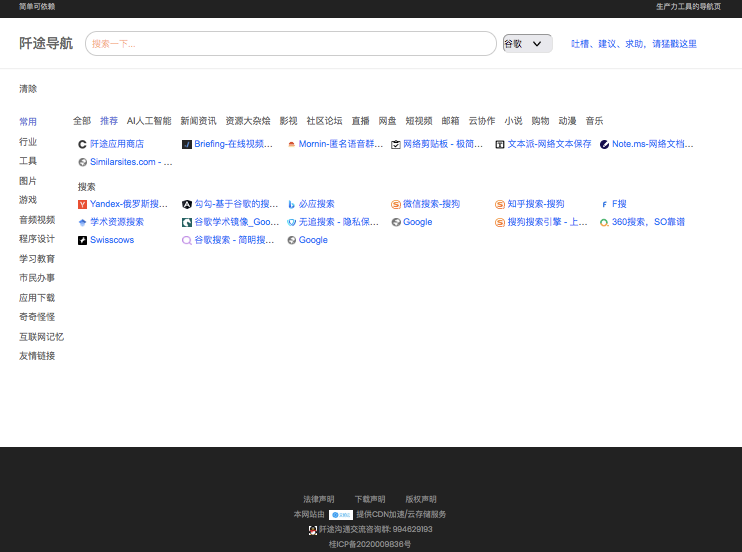Viewport: 742px width, 552px height.
Task: Click the red Yandex icon
Action: (x=82, y=205)
